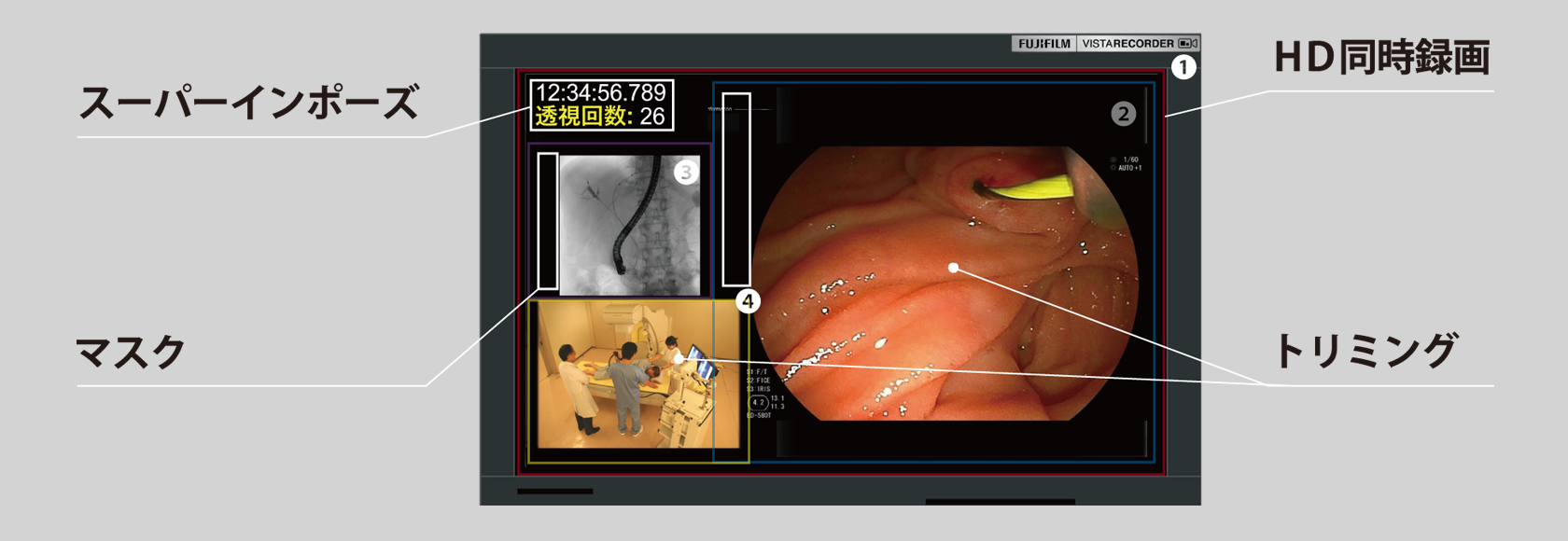Click the yellow 透視回数 counter text
Image resolution: width=1568 pixels, height=541 pixels.
point(600,117)
